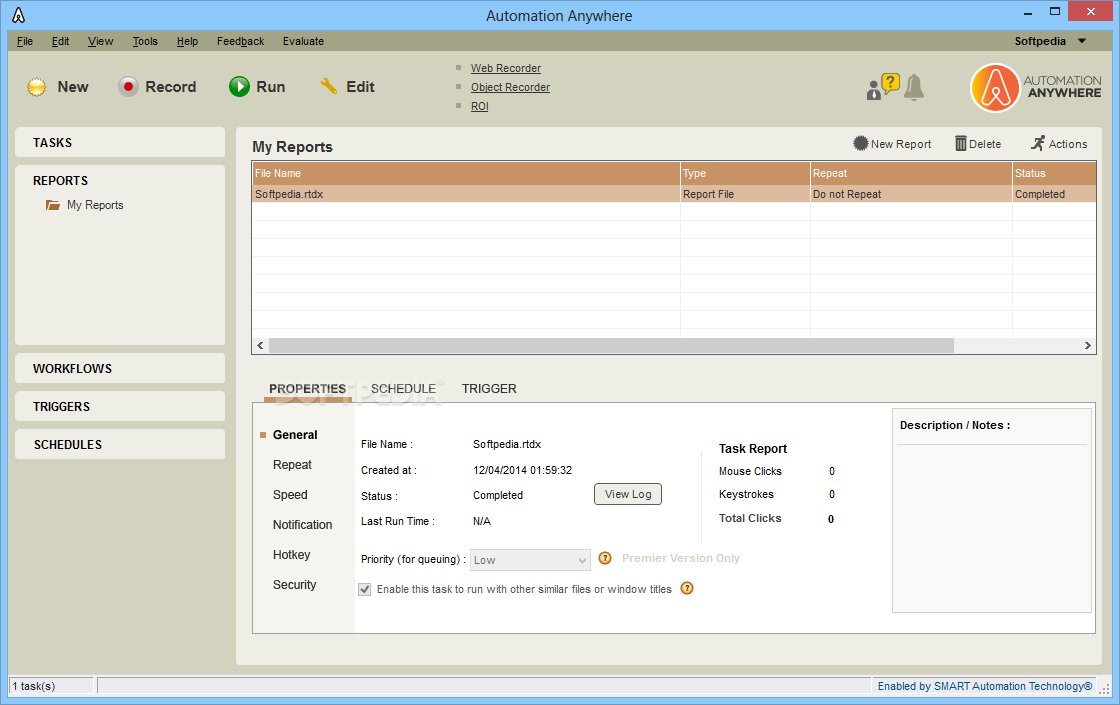Open the File menu
Viewport: 1120px width, 705px height.
[25, 41]
